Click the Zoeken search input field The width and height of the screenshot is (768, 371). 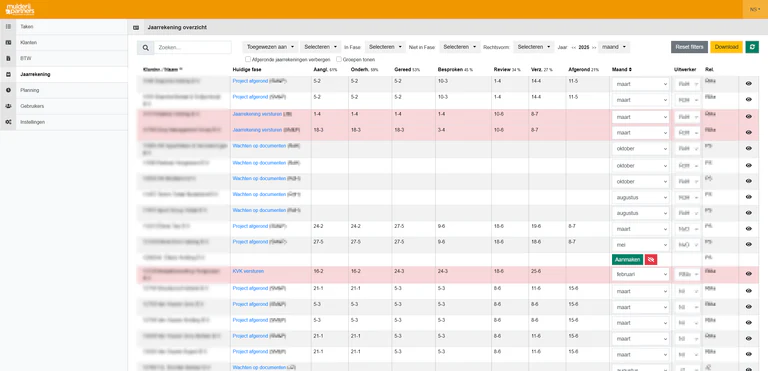click(x=192, y=48)
